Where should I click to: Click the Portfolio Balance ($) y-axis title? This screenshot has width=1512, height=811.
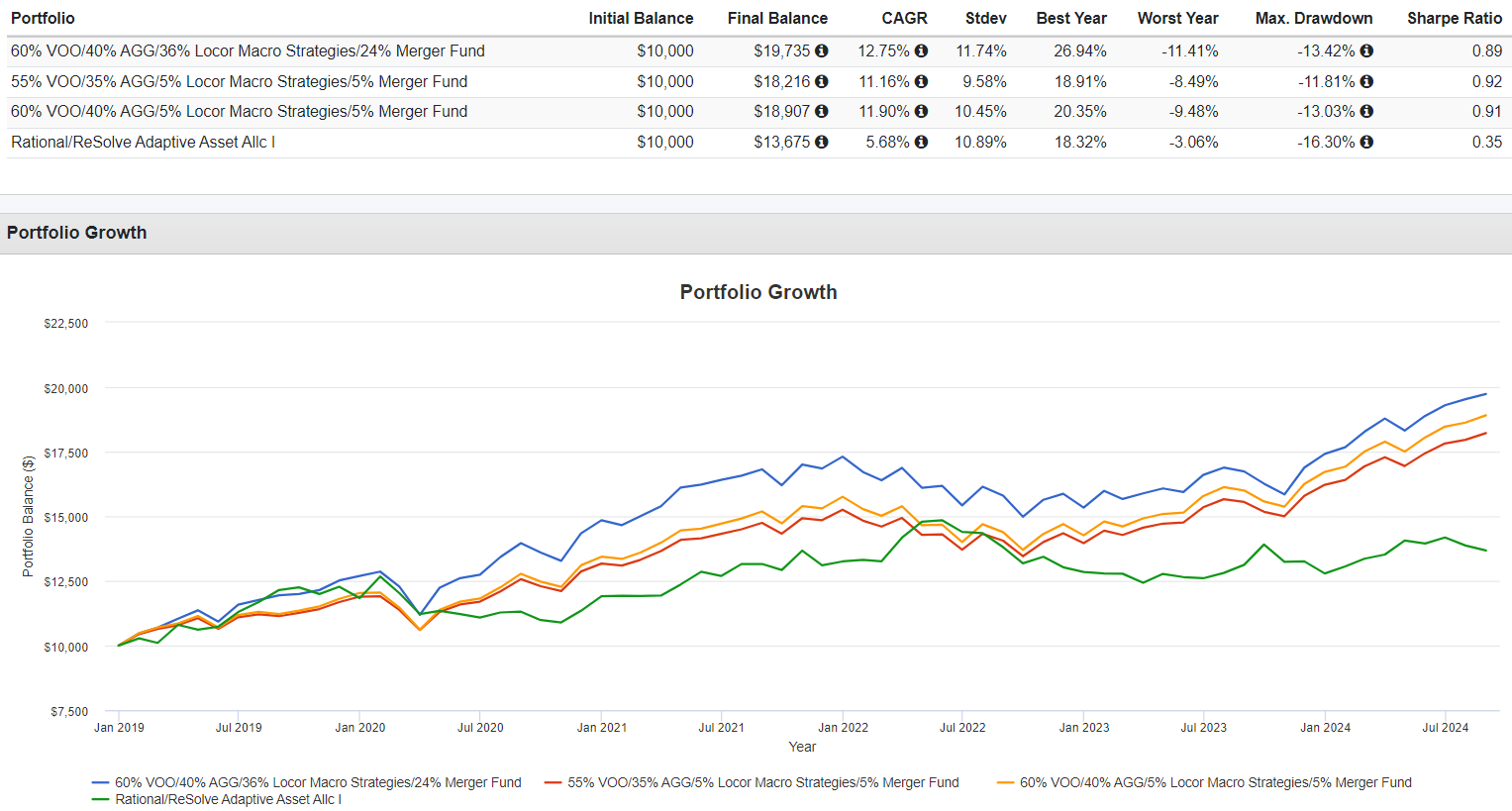[x=28, y=516]
